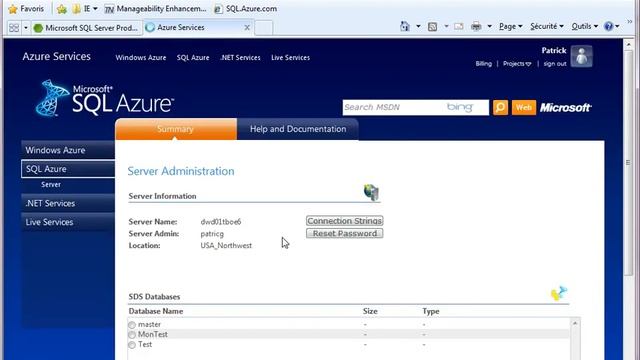Click the Type column header

[x=431, y=311]
